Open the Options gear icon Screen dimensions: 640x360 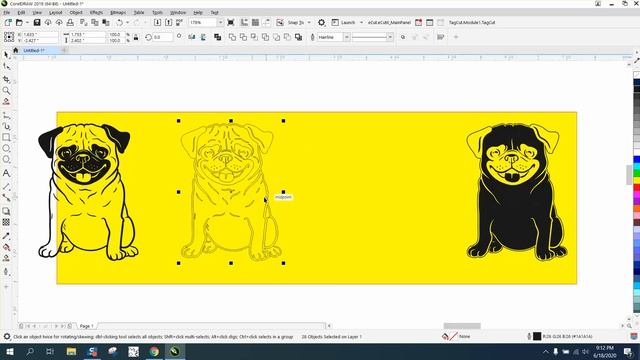322,22
